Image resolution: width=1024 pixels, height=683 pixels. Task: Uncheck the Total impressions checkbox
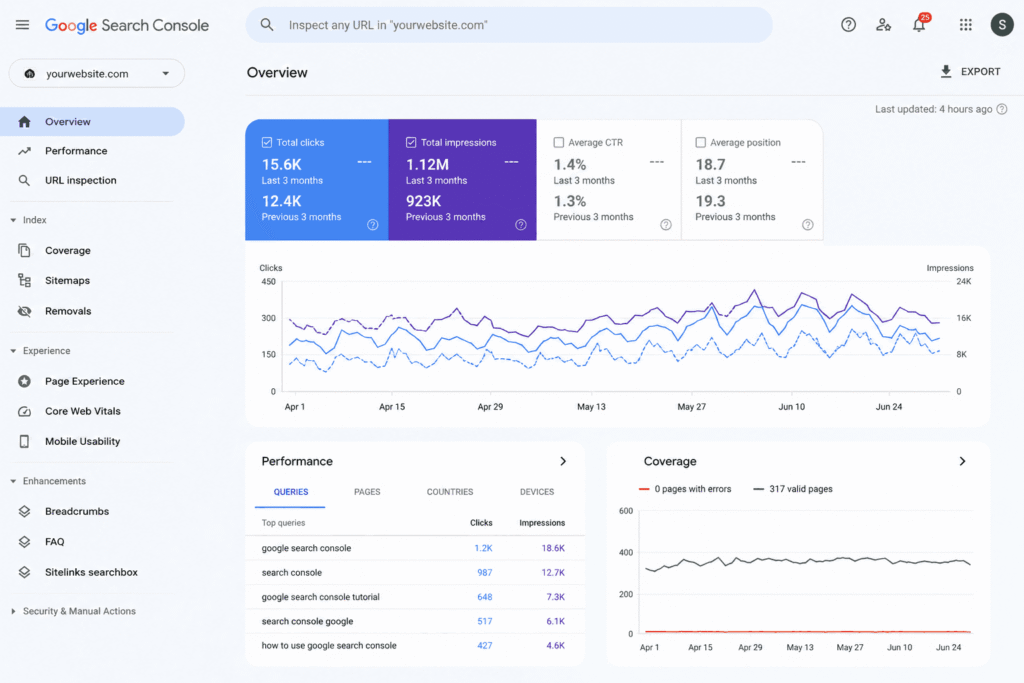(411, 142)
